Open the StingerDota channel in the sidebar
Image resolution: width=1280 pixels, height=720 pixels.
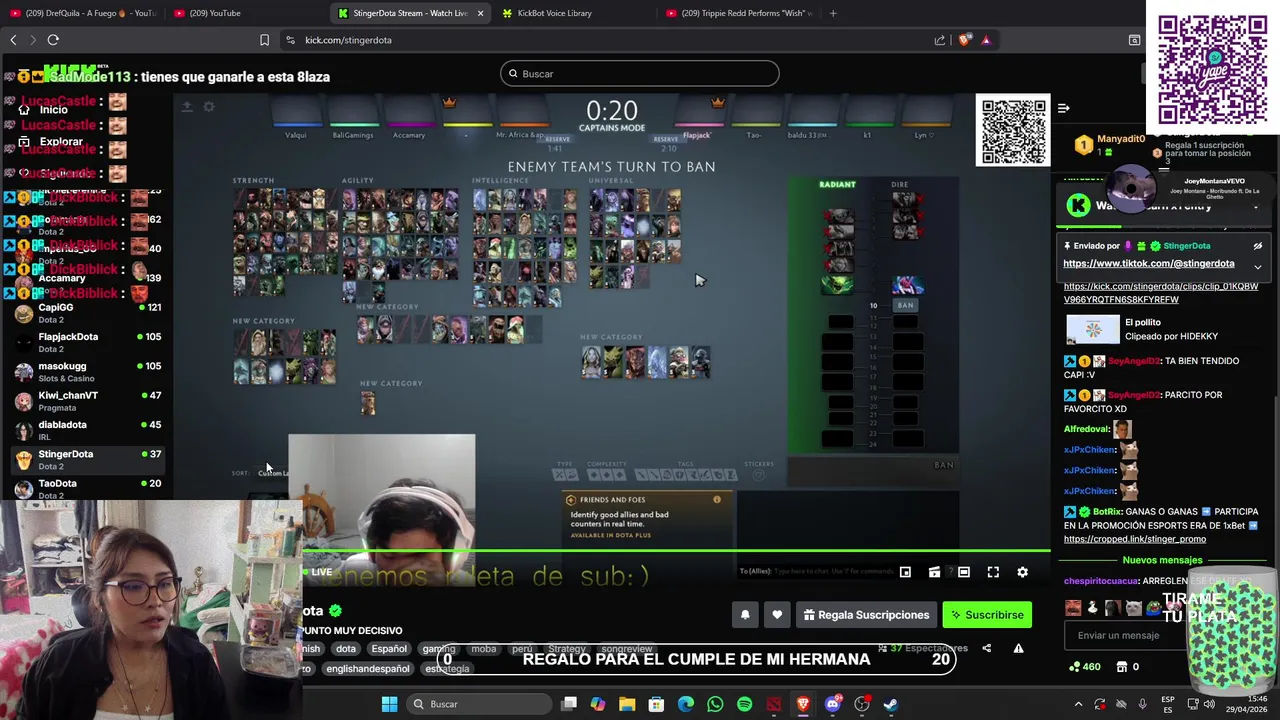(x=88, y=459)
